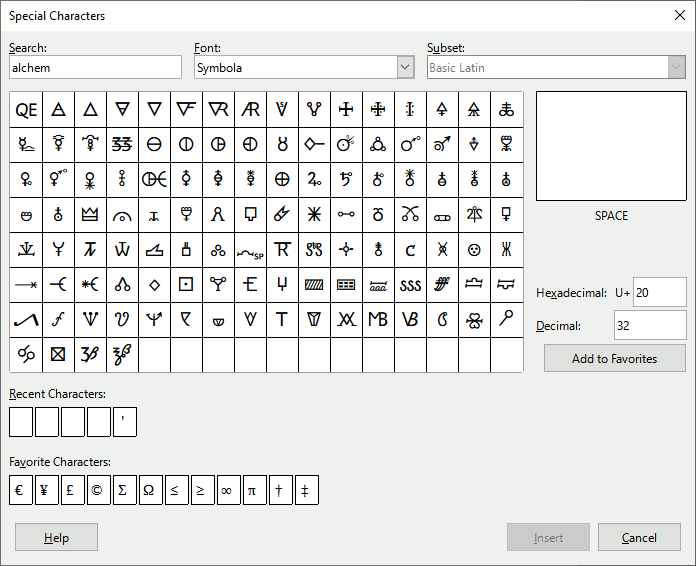Viewport: 696px width, 566px height.
Task: Open Help for Special Characters
Action: click(56, 537)
